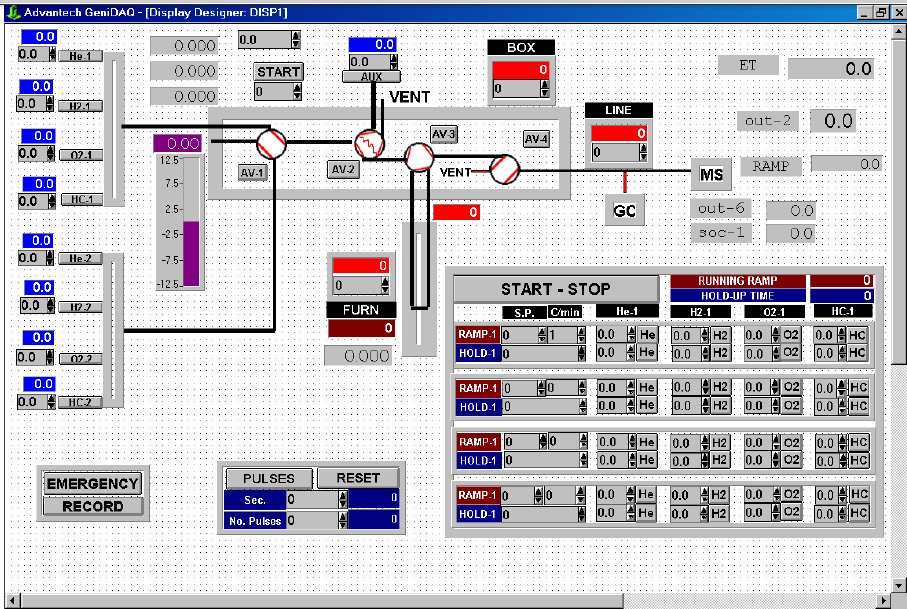Adjust the Sec. pulse spinner arrows

point(343,499)
